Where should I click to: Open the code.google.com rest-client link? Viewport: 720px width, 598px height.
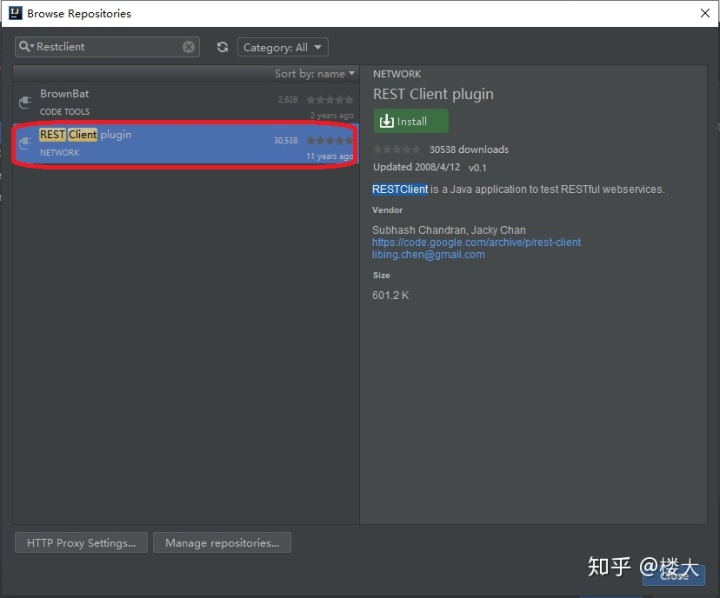point(476,242)
